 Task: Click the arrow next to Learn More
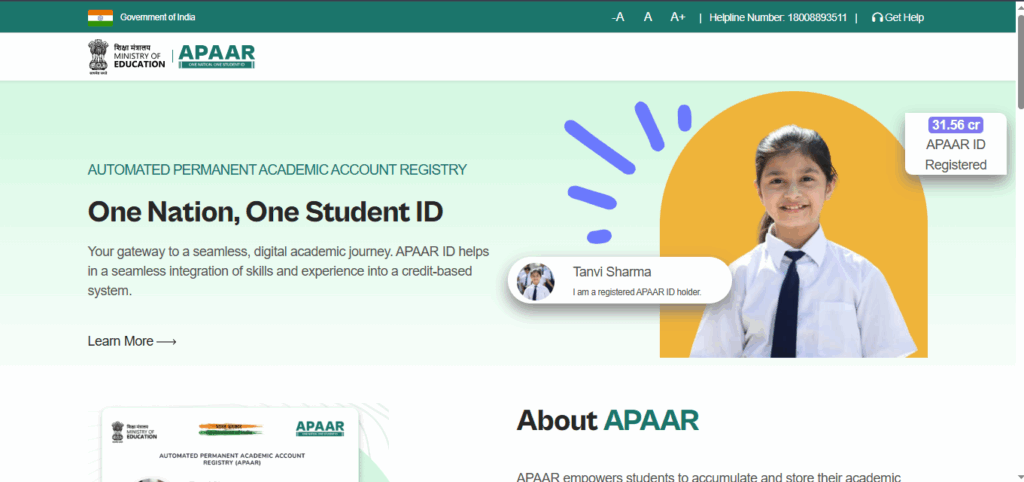coord(167,341)
